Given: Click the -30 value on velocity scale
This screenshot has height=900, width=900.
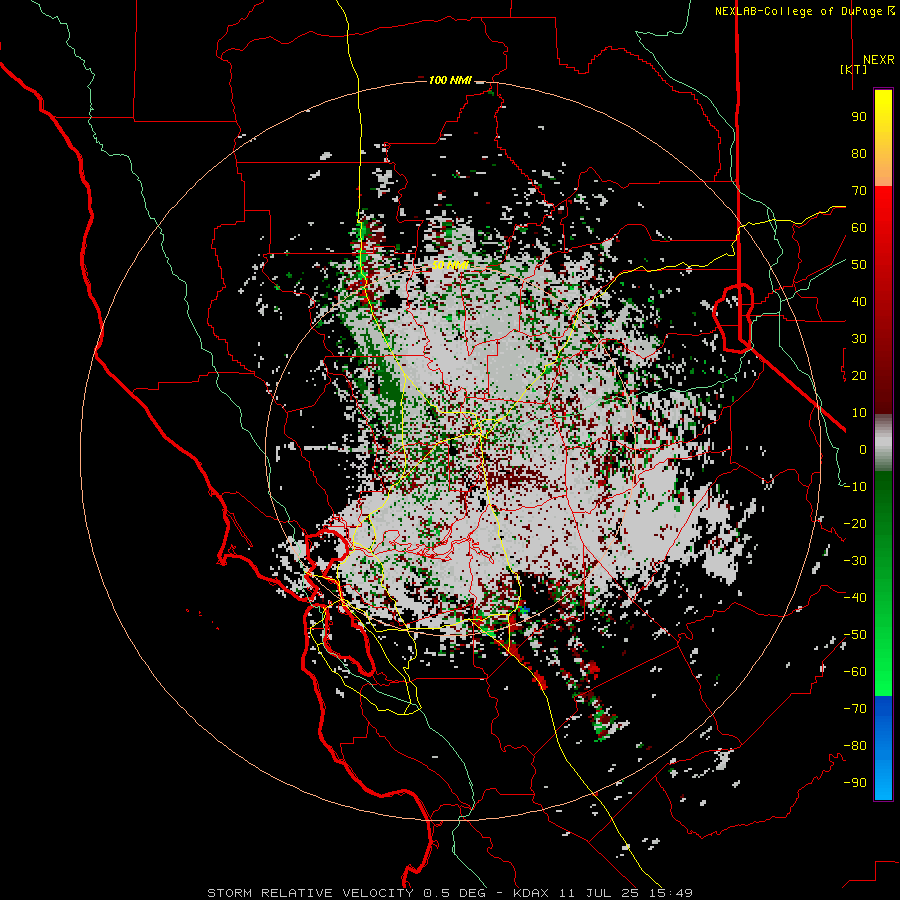Looking at the screenshot, I should 855,561.
